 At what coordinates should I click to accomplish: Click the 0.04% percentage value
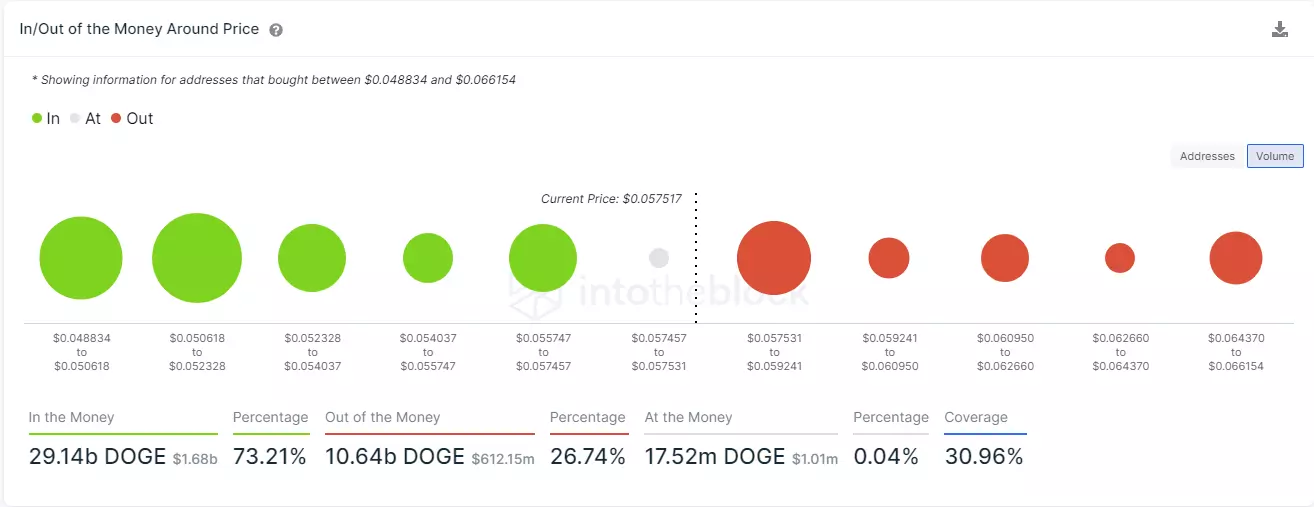886,457
